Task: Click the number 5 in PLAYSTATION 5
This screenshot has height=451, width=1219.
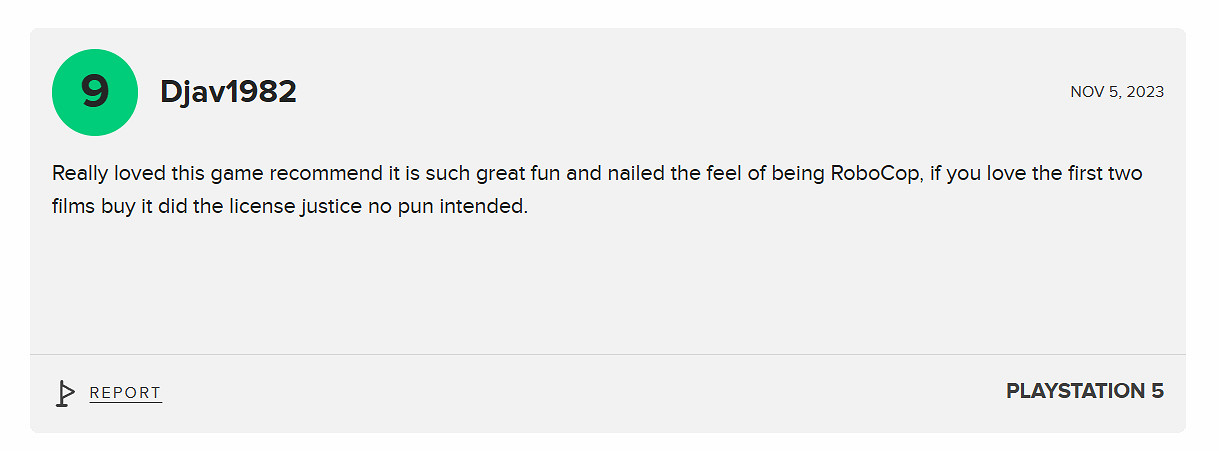Action: click(1156, 391)
